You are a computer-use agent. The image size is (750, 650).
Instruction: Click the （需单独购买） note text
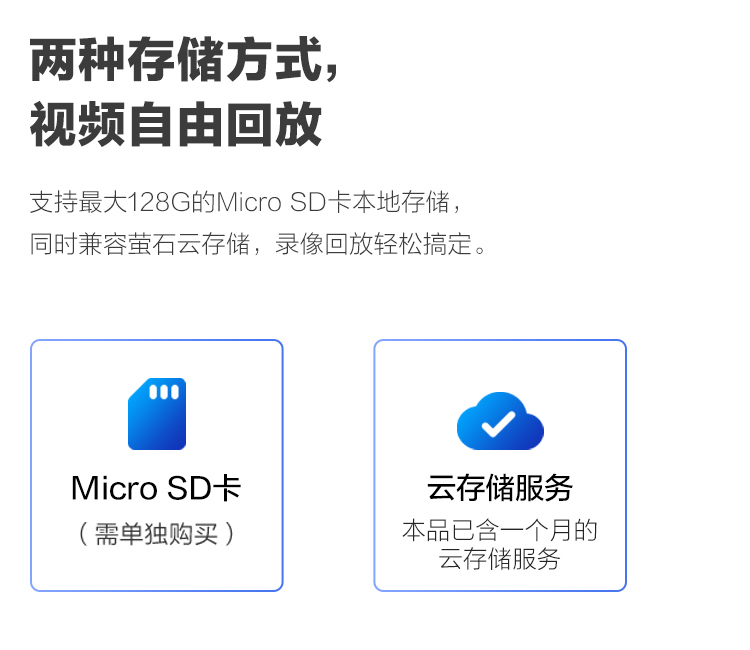click(156, 534)
